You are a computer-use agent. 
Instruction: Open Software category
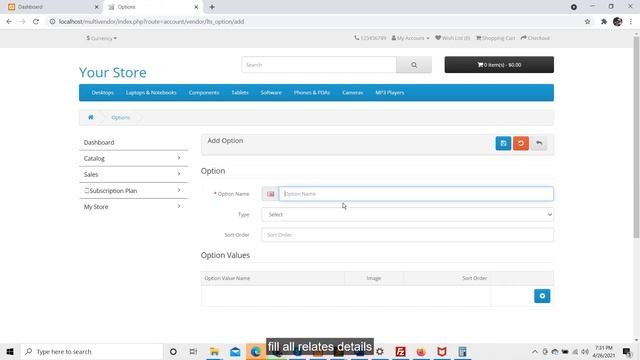(x=271, y=93)
